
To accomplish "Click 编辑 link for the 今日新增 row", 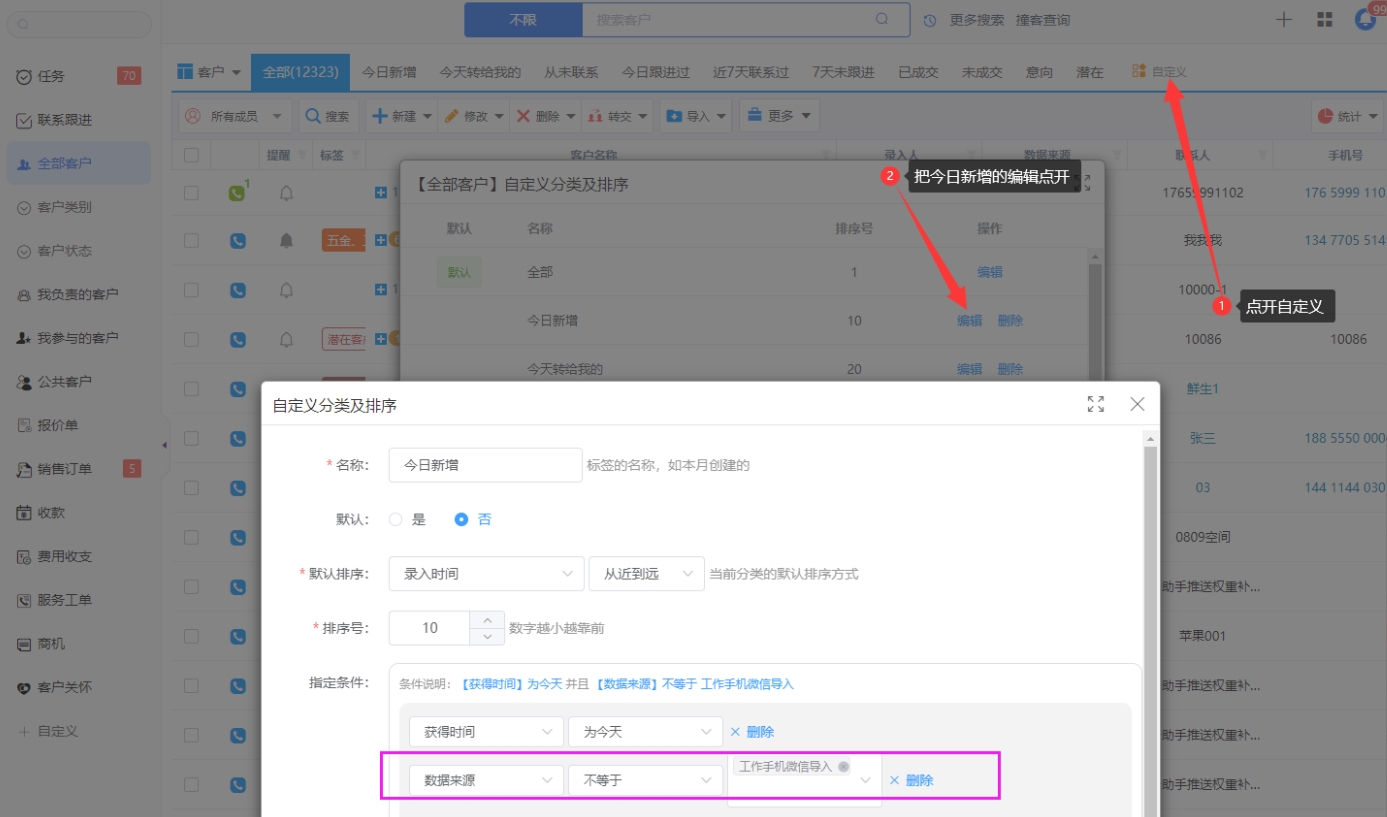I will pos(969,321).
